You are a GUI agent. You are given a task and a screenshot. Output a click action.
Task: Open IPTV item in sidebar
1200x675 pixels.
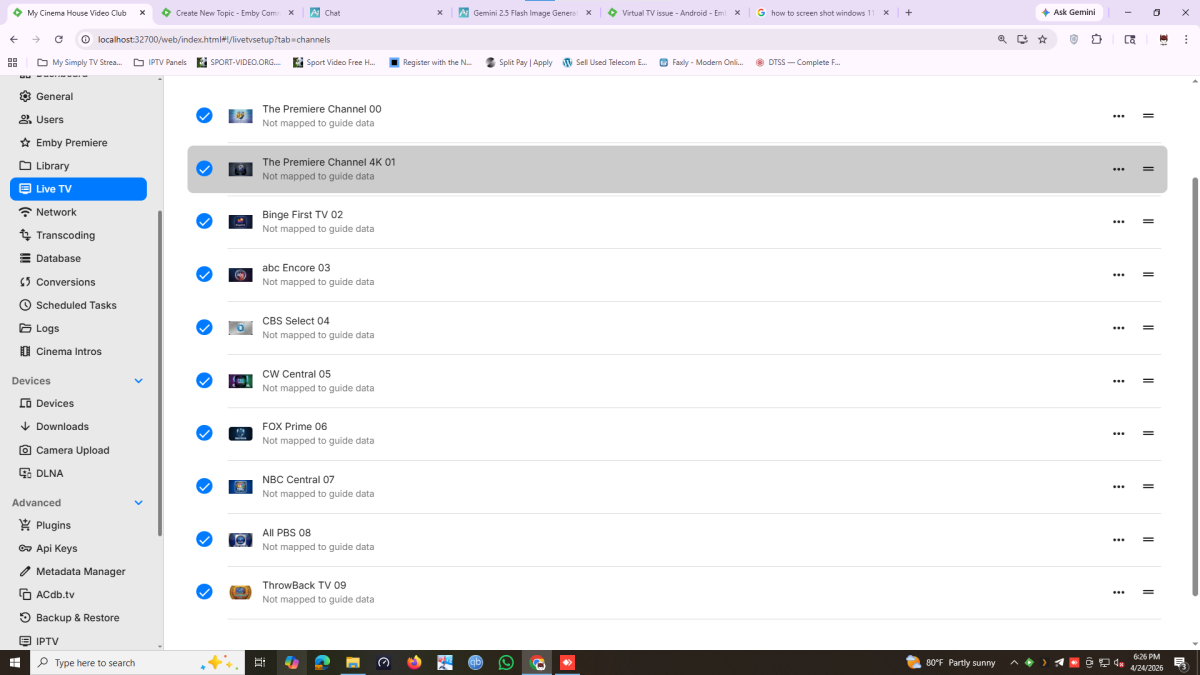click(78, 641)
